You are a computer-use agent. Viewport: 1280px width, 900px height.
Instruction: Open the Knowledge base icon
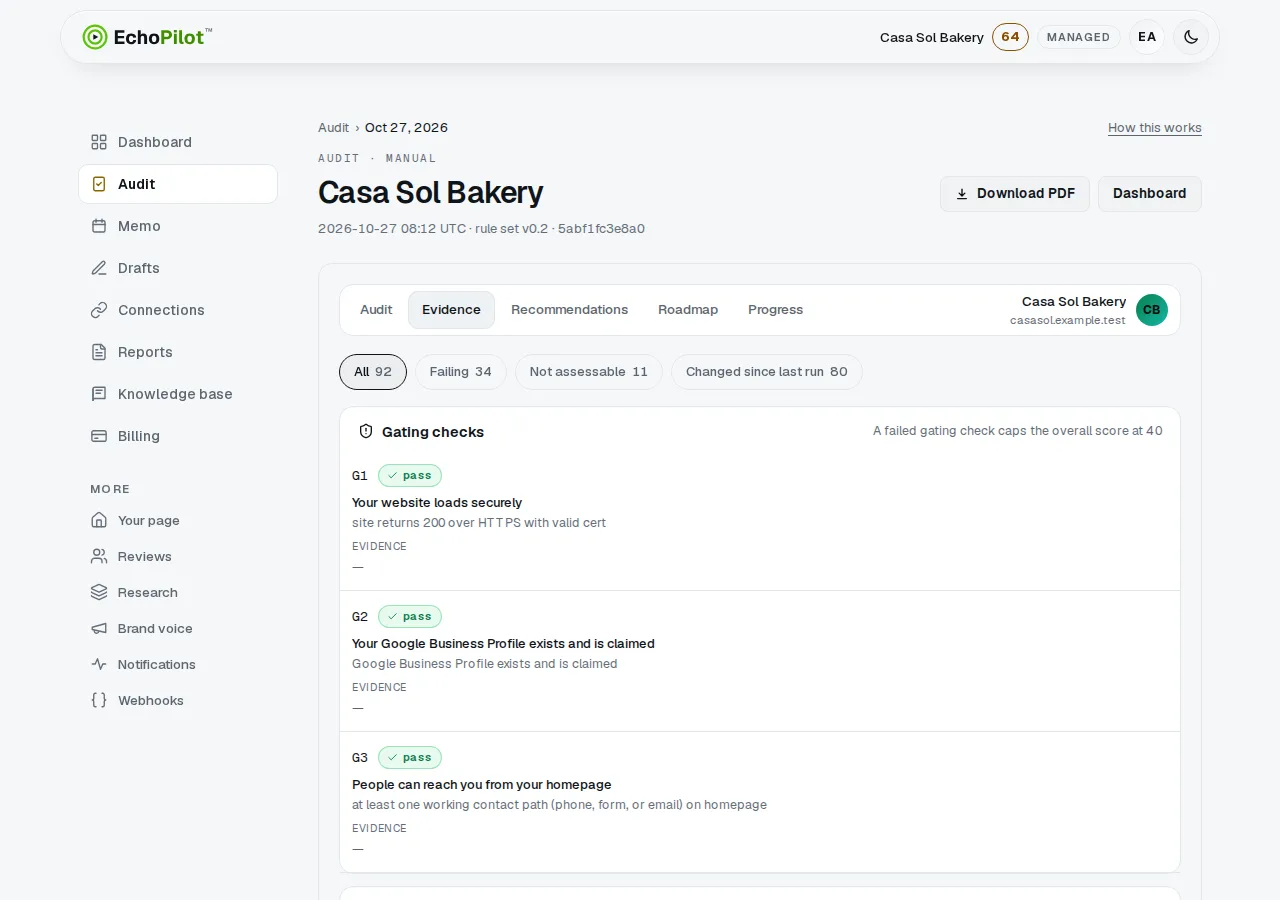[x=99, y=394]
